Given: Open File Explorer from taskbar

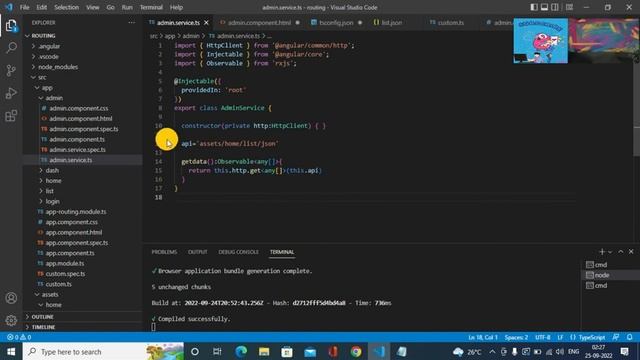Looking at the screenshot, I should 264,351.
